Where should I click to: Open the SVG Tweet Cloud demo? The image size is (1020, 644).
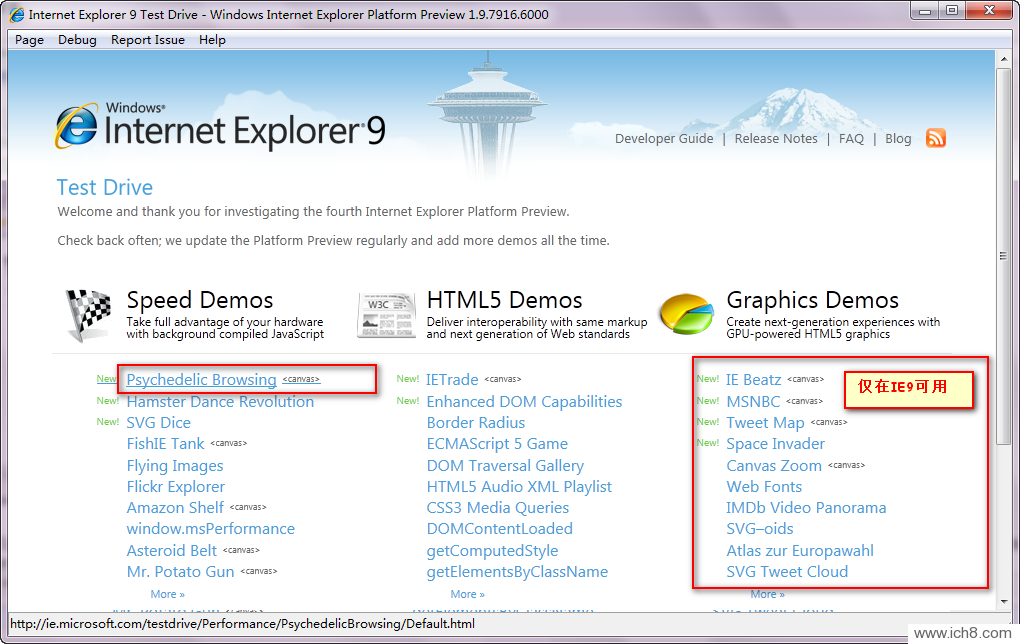pos(787,572)
